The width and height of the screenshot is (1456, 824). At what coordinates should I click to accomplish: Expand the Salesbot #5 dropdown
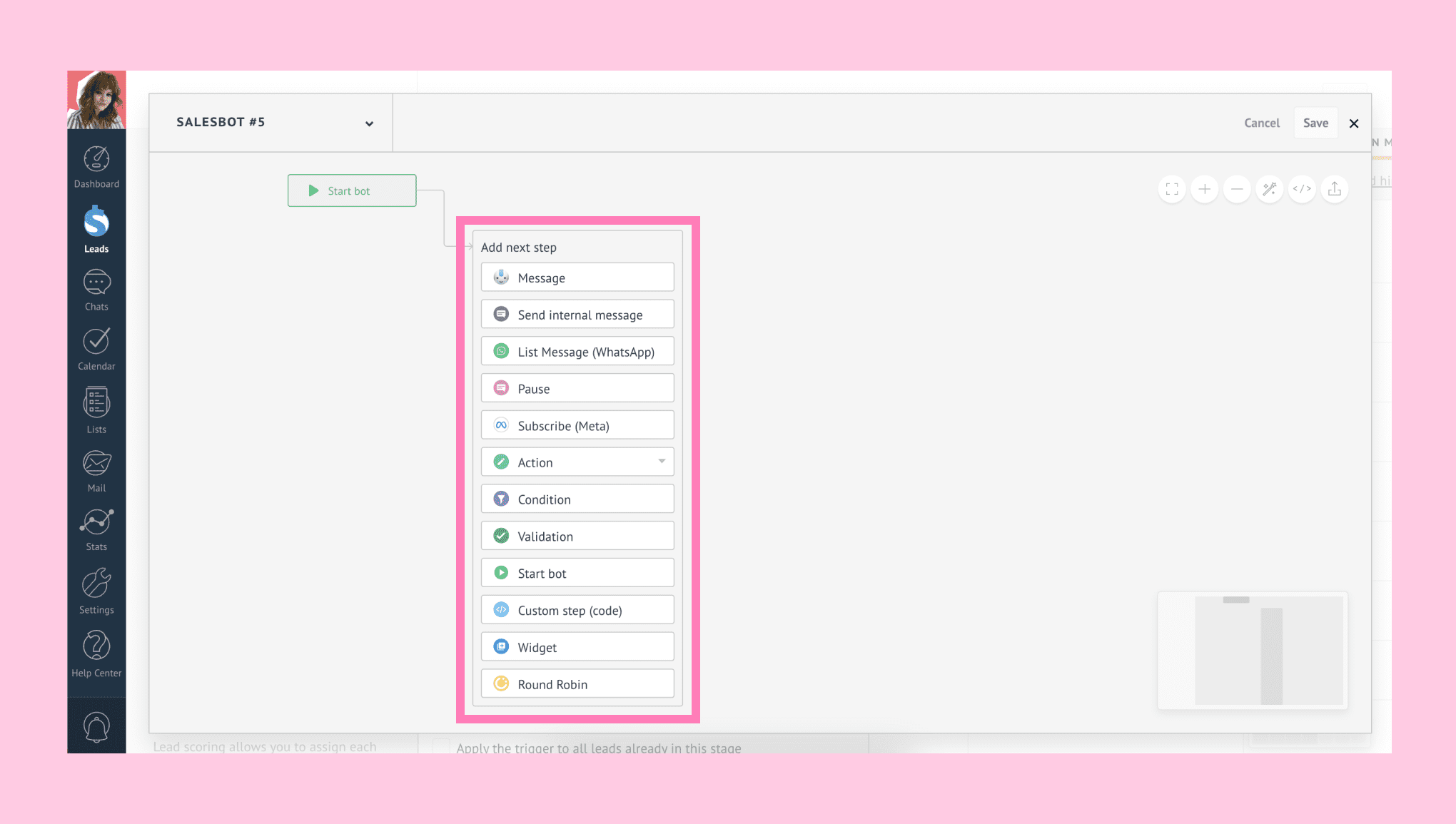click(369, 123)
